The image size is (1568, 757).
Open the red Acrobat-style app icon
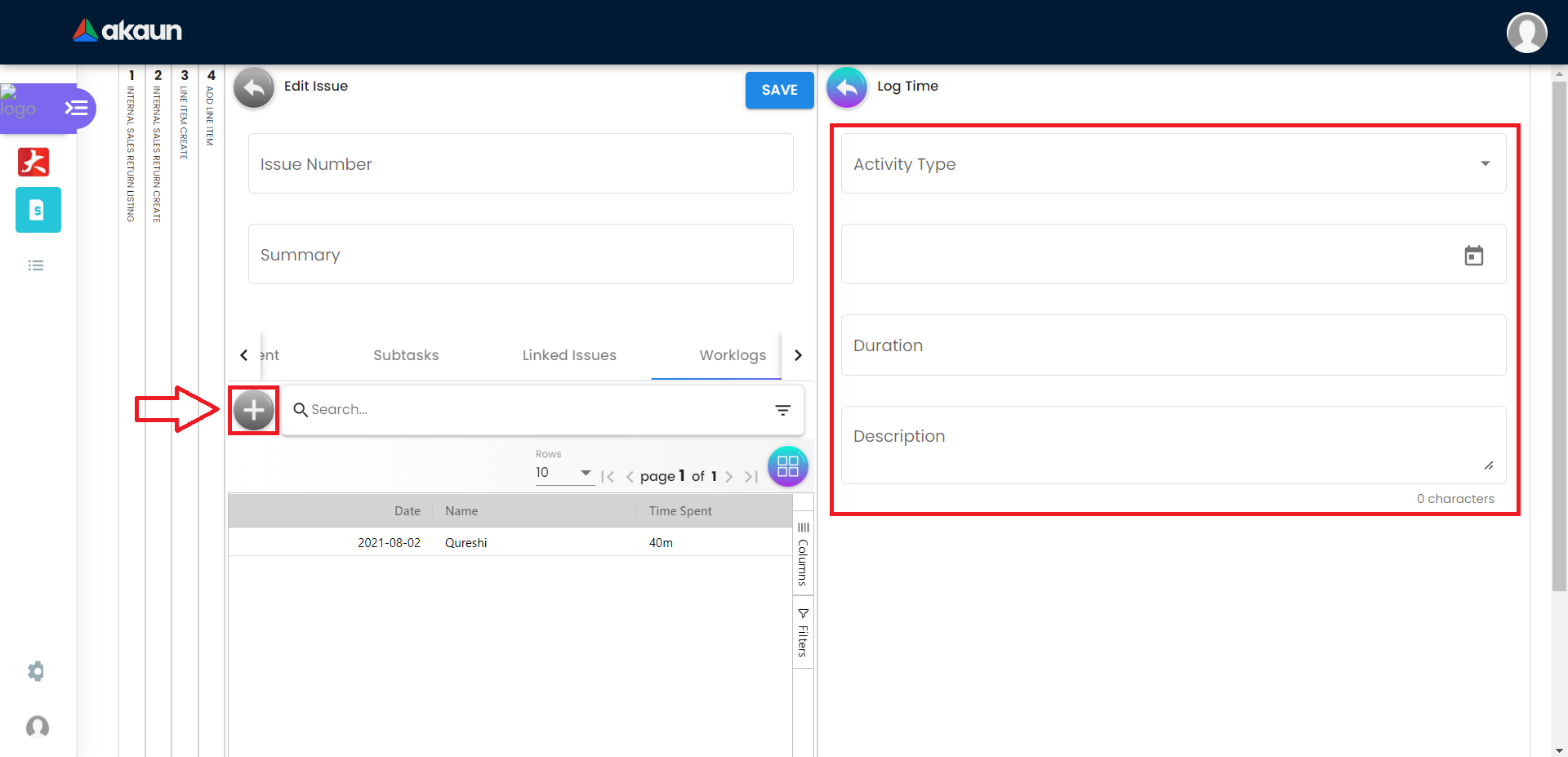[x=33, y=162]
